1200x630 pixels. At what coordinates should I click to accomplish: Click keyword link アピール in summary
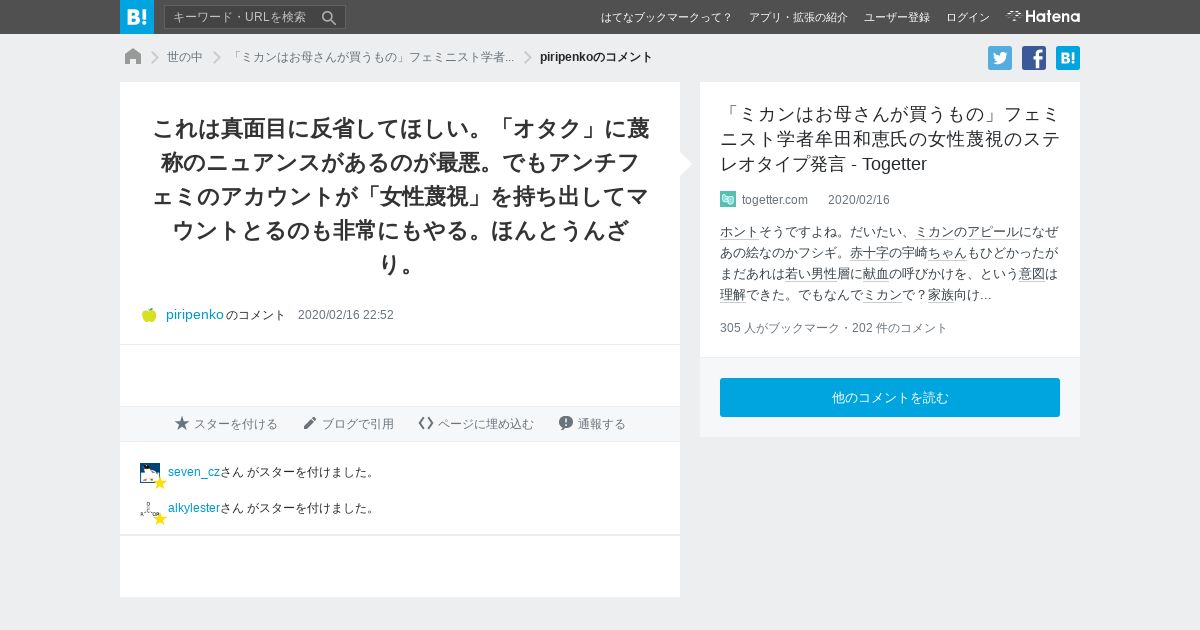coord(993,232)
